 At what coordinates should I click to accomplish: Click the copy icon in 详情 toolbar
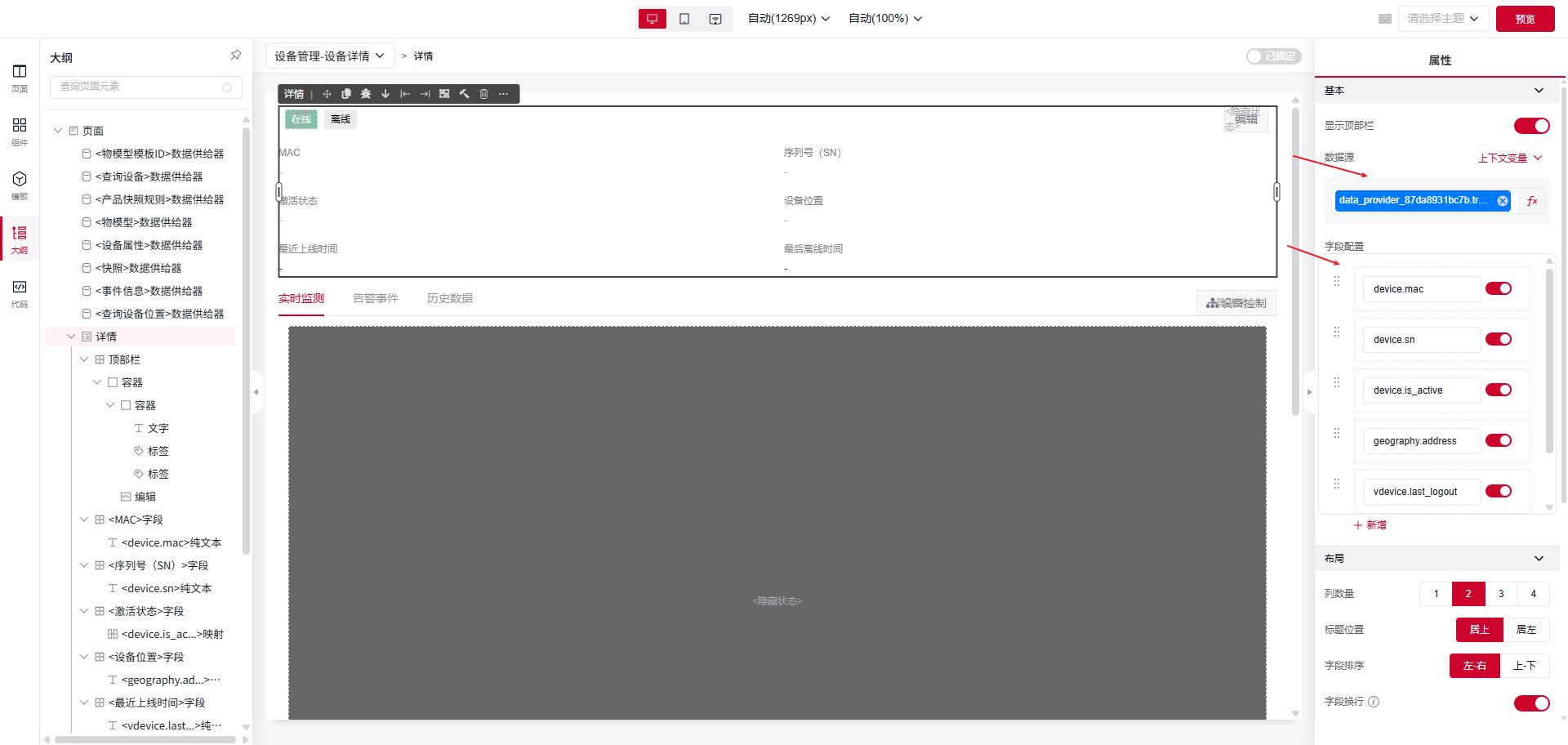coord(346,94)
